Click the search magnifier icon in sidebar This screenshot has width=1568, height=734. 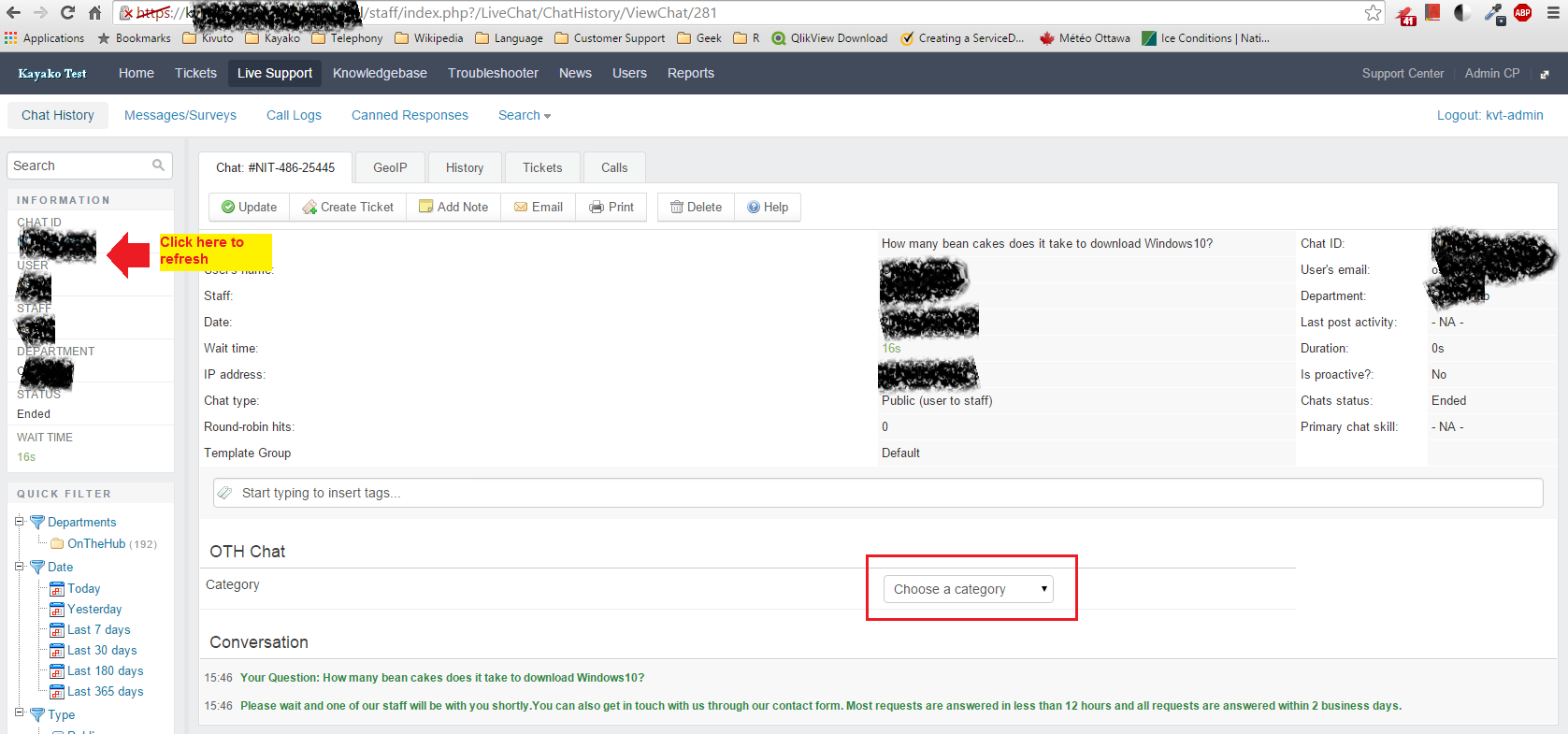pos(158,166)
